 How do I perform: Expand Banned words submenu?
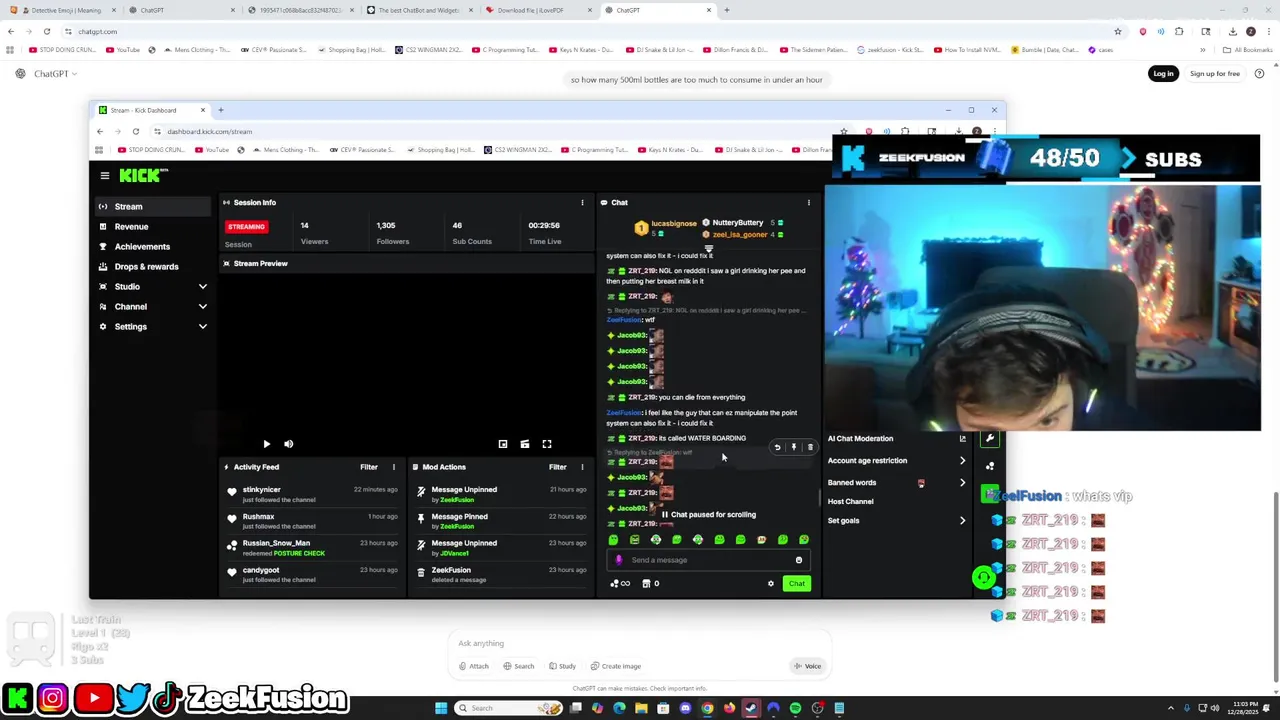point(962,483)
